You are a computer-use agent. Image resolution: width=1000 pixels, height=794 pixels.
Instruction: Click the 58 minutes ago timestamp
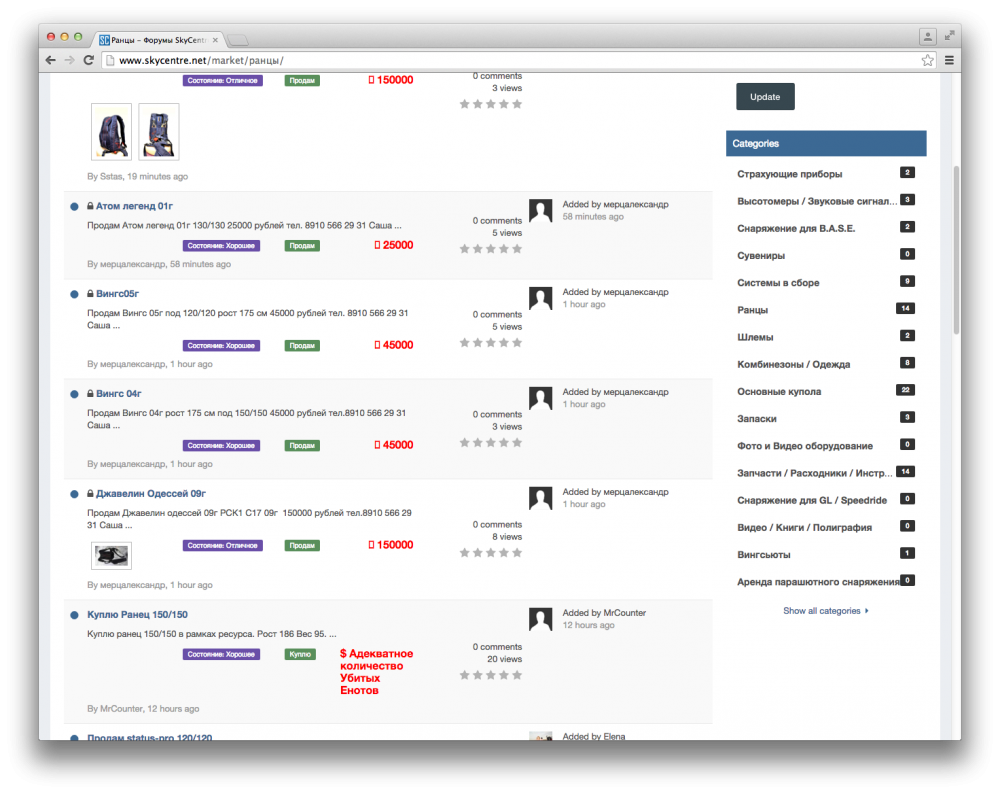point(593,217)
